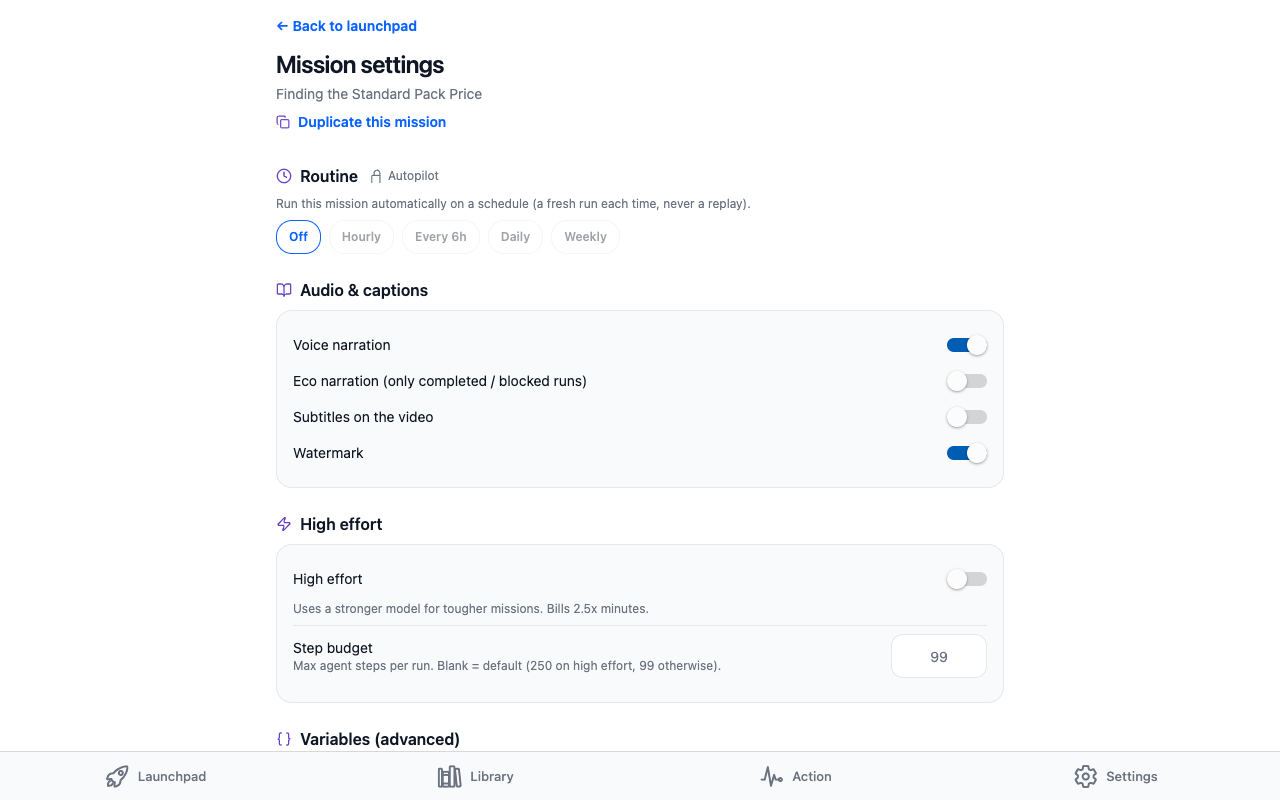Disable the Voice narration toggle
This screenshot has width=1280, height=800.
pos(967,345)
